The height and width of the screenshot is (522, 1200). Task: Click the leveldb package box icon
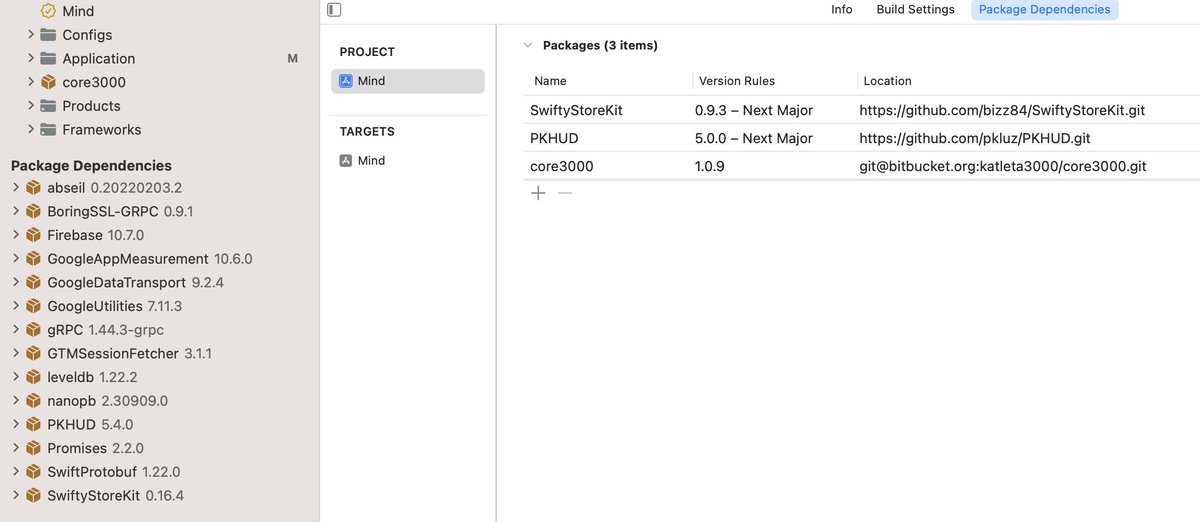[33, 377]
